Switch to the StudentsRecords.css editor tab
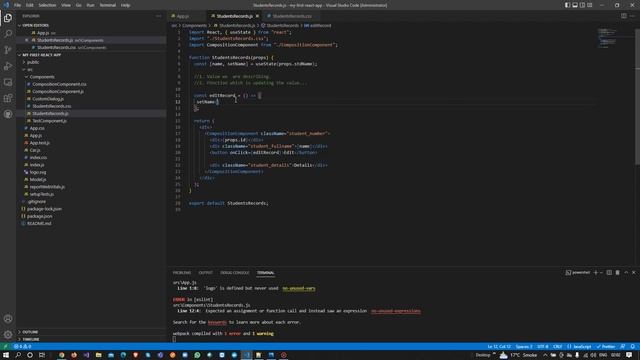The height and width of the screenshot is (360, 640). point(291,16)
